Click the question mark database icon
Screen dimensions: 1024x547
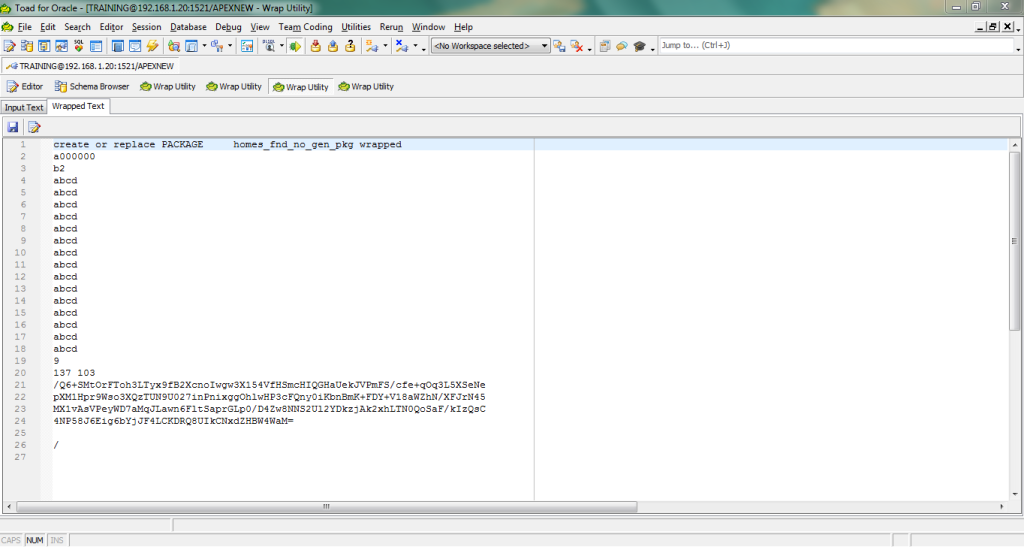(x=350, y=46)
